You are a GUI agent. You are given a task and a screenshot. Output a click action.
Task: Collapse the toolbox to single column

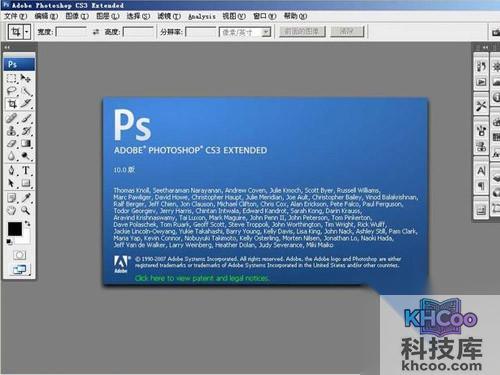click(7, 48)
